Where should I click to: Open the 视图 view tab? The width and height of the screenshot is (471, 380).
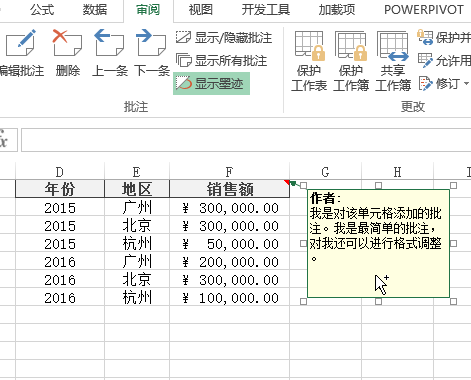click(201, 10)
